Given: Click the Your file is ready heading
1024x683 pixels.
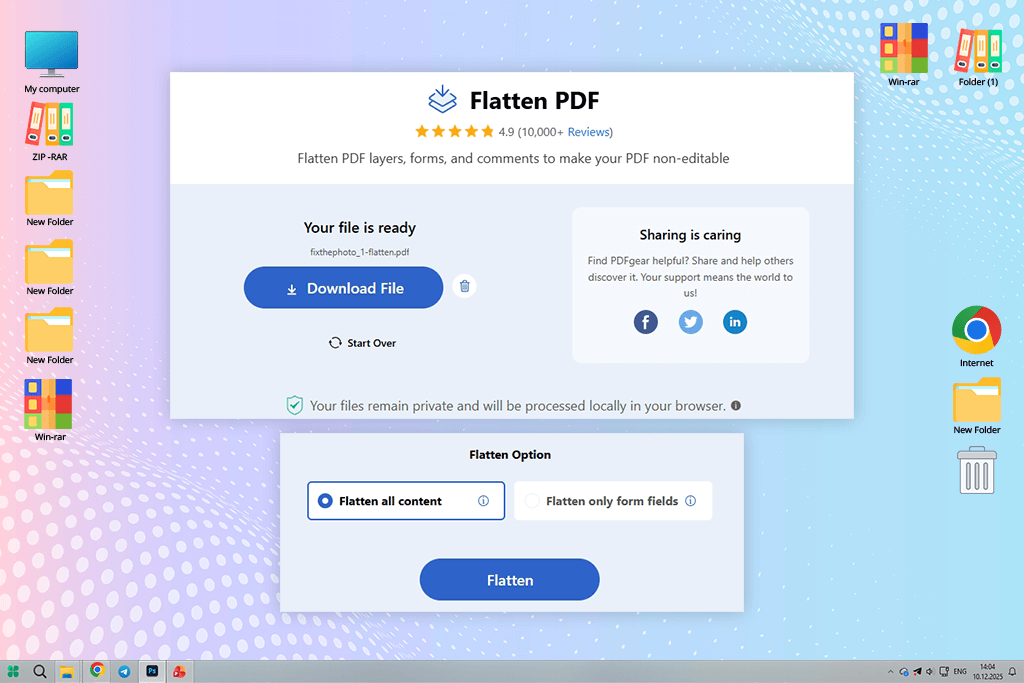Looking at the screenshot, I should point(360,228).
